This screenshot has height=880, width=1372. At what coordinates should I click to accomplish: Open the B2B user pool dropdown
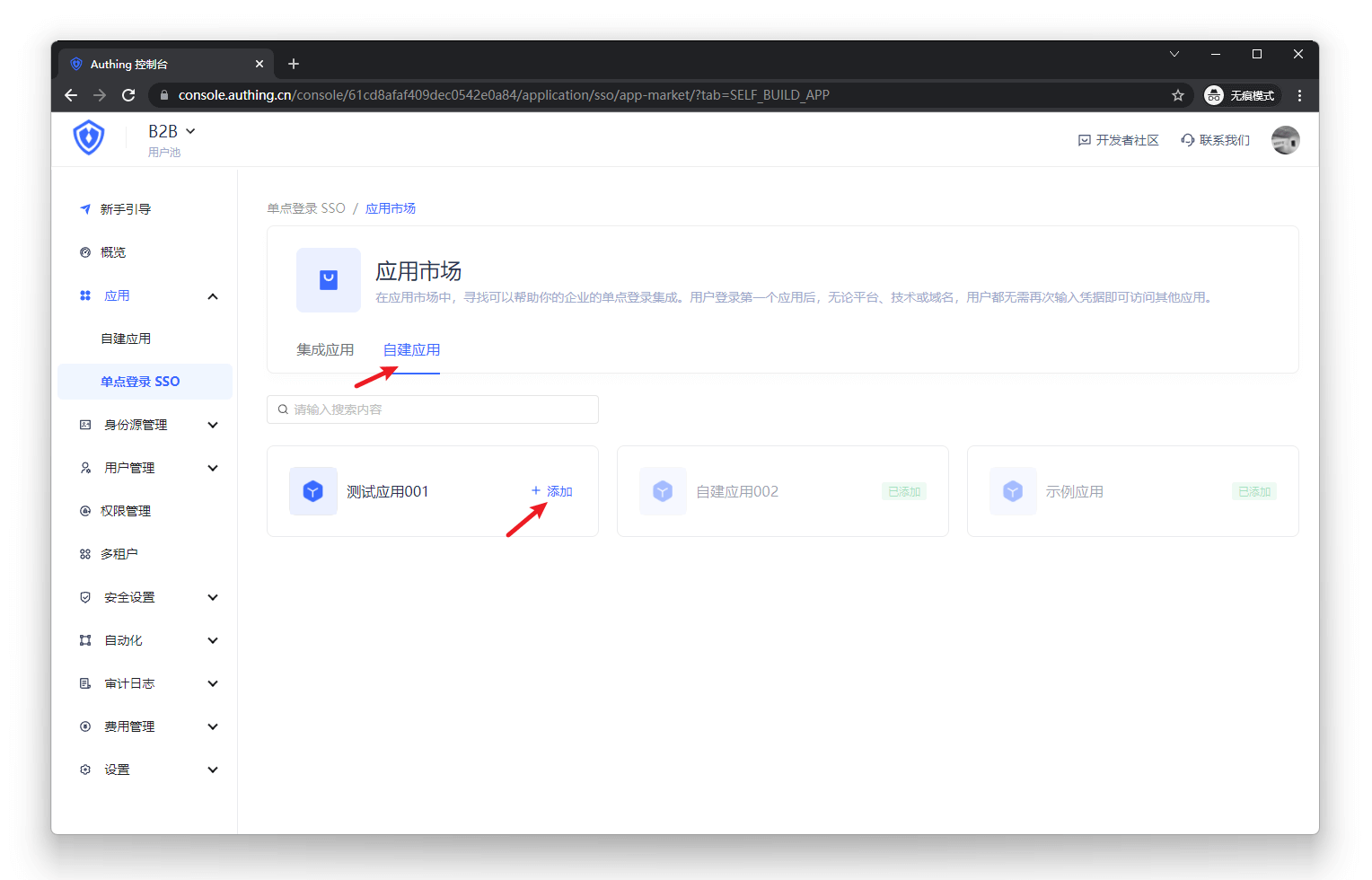(171, 132)
